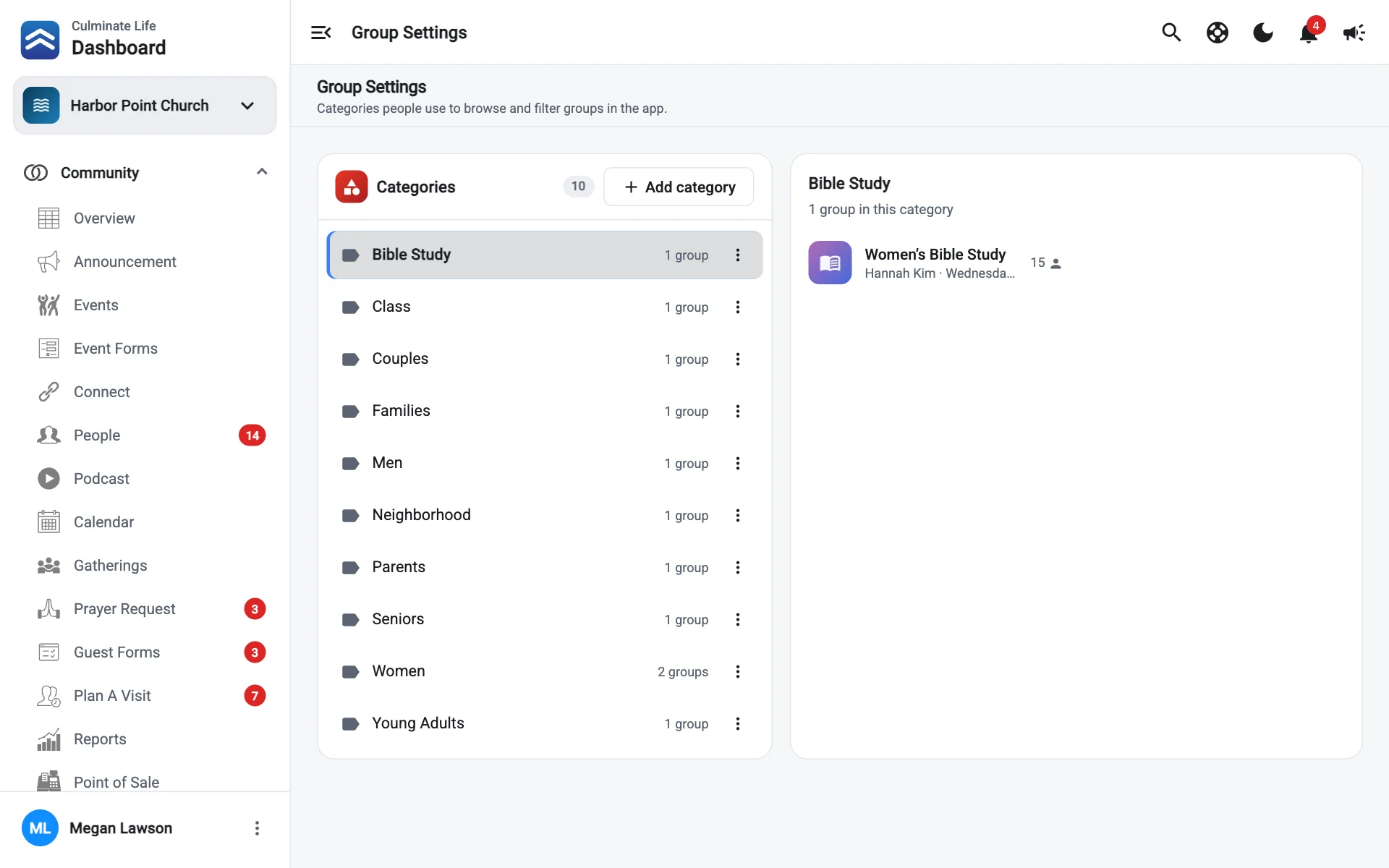Open the three-dot menu for Families
Screen dimensions: 1389x868
(x=738, y=411)
